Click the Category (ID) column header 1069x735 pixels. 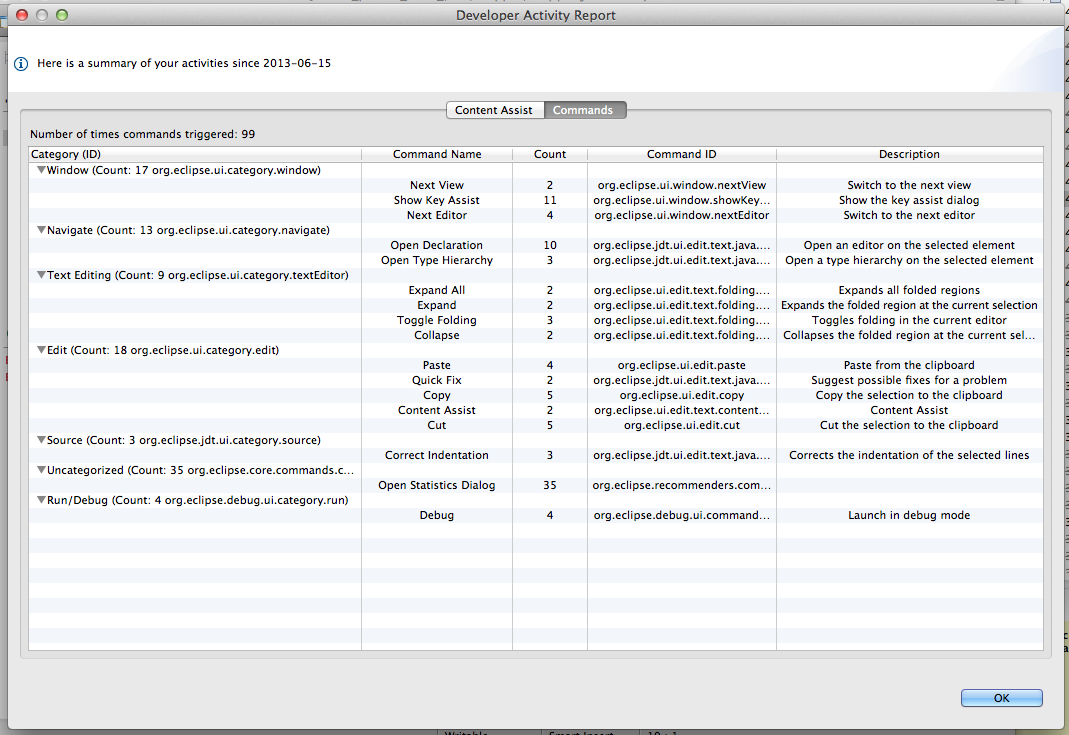tap(66, 154)
